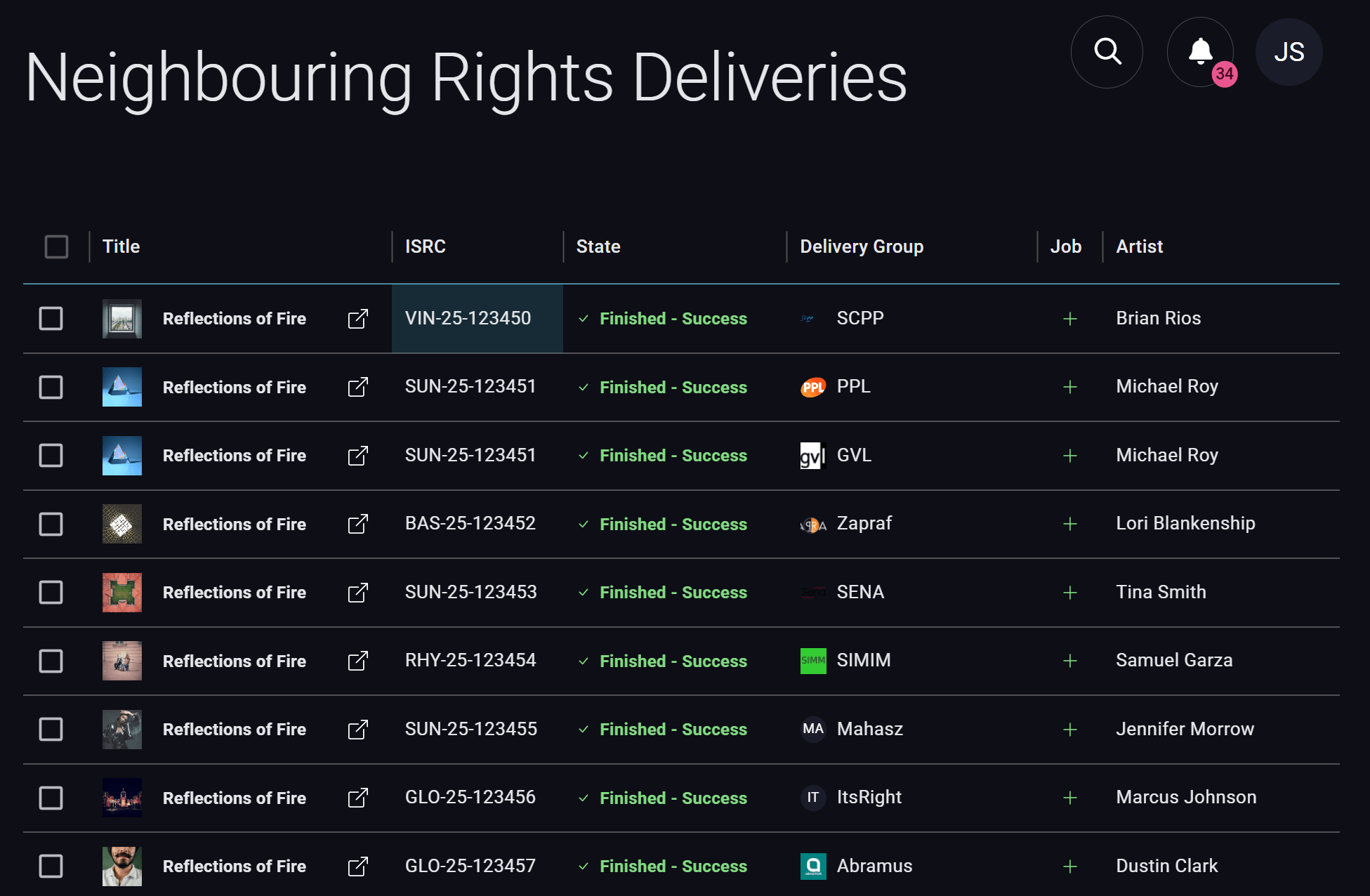Check the GVL row checkbox
1370x896 pixels.
(51, 456)
